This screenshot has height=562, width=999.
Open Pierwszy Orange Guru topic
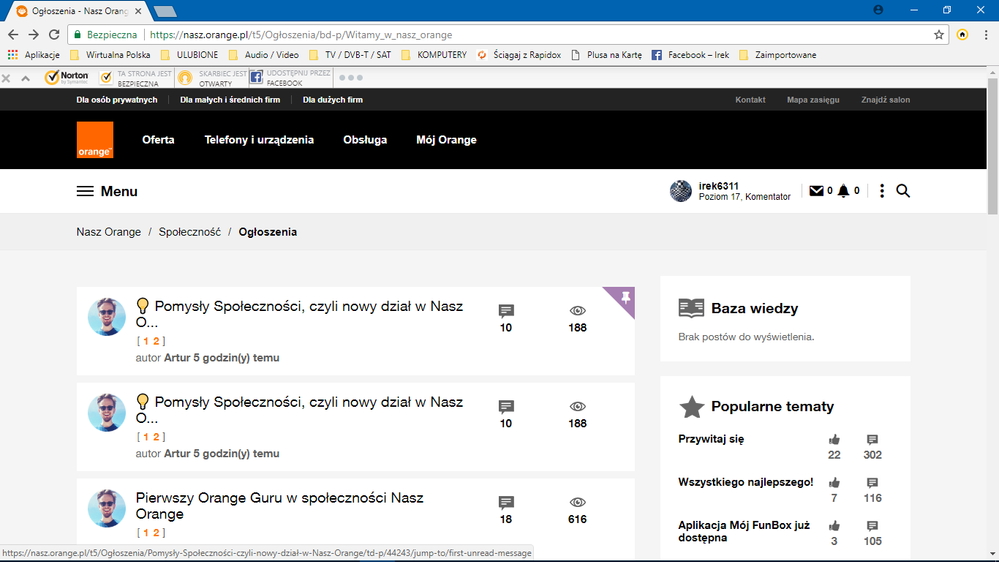click(x=279, y=505)
